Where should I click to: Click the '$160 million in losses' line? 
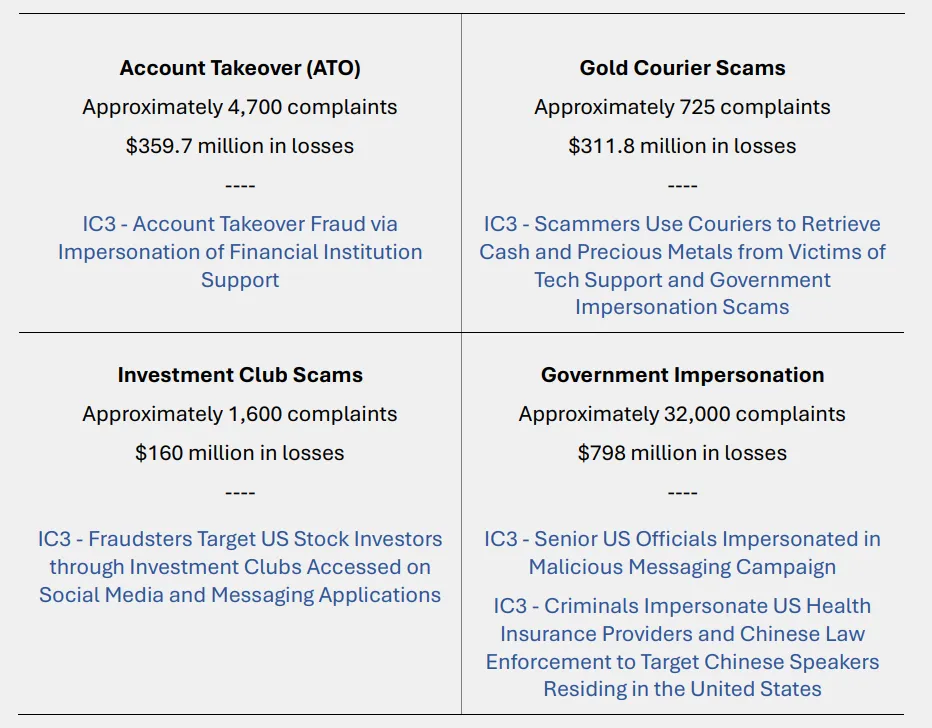(x=240, y=453)
